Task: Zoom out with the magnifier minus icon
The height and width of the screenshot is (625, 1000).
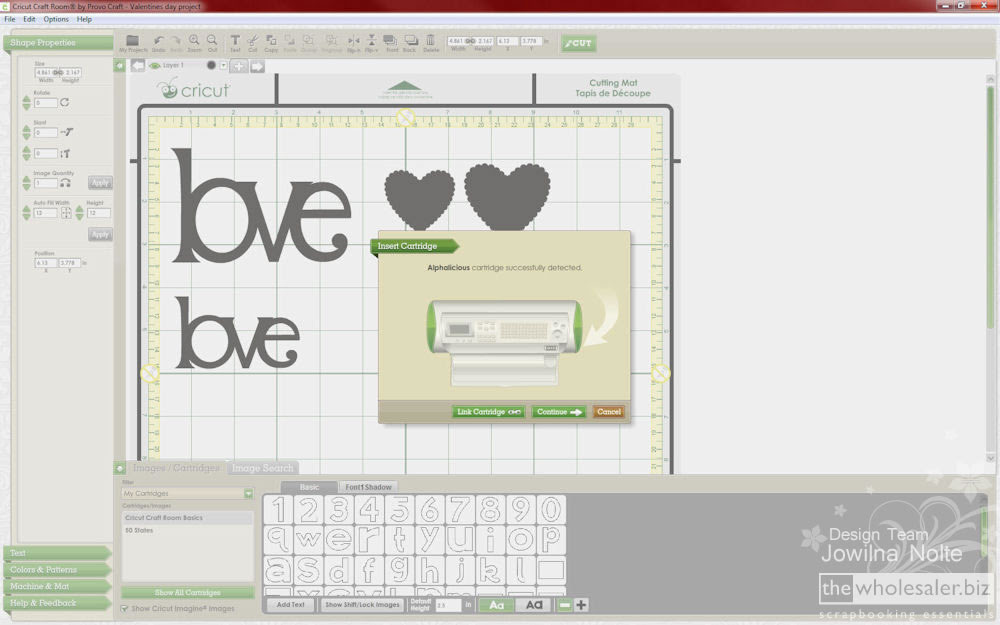Action: coord(212,40)
